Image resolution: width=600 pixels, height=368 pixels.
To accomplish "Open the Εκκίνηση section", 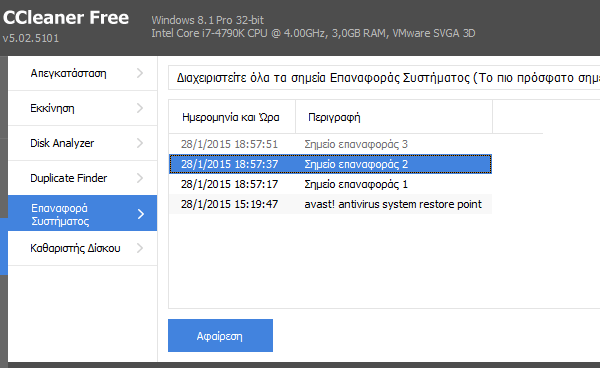I will point(82,108).
